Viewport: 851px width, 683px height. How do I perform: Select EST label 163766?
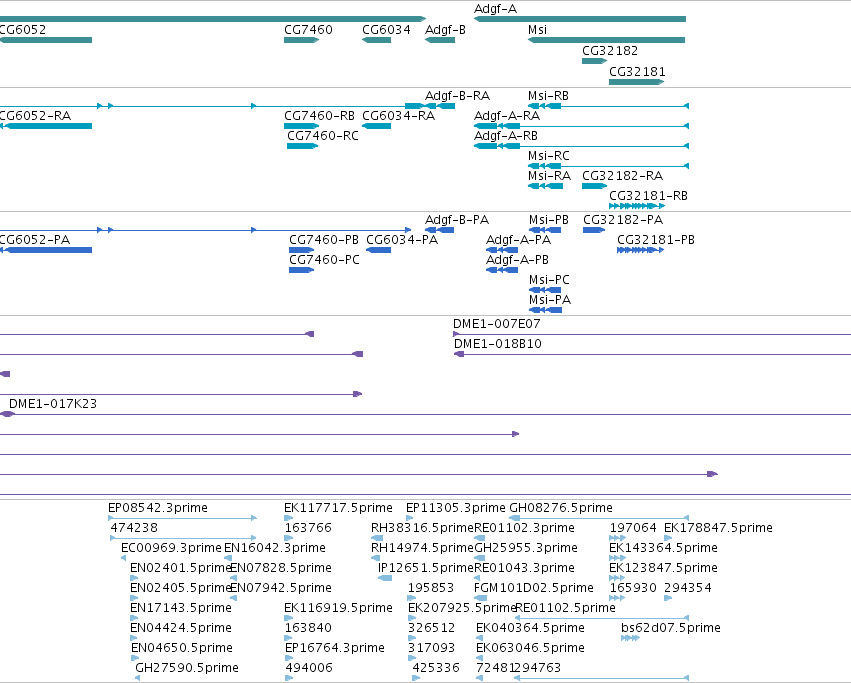(308, 528)
